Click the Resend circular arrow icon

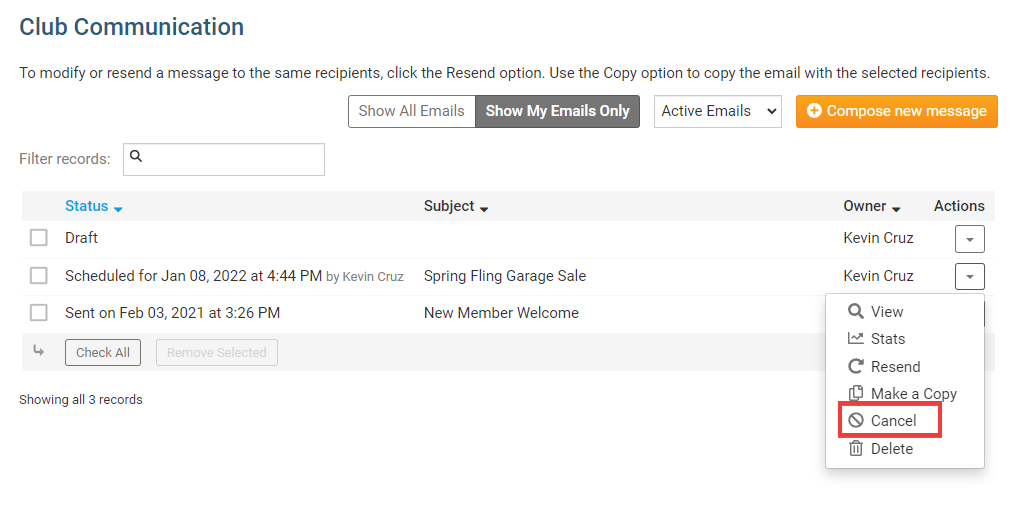click(855, 366)
